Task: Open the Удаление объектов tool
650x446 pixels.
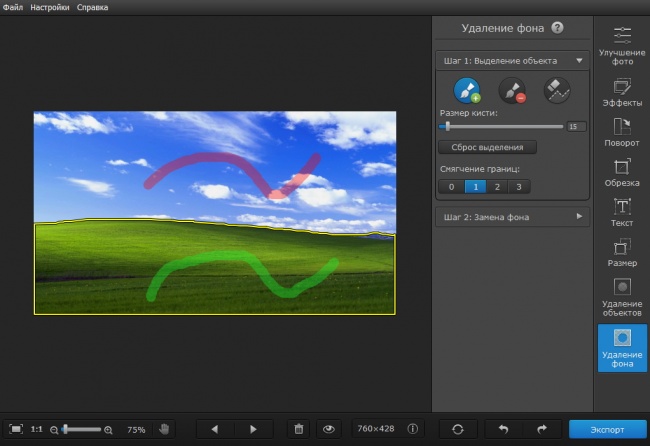Action: click(x=622, y=297)
